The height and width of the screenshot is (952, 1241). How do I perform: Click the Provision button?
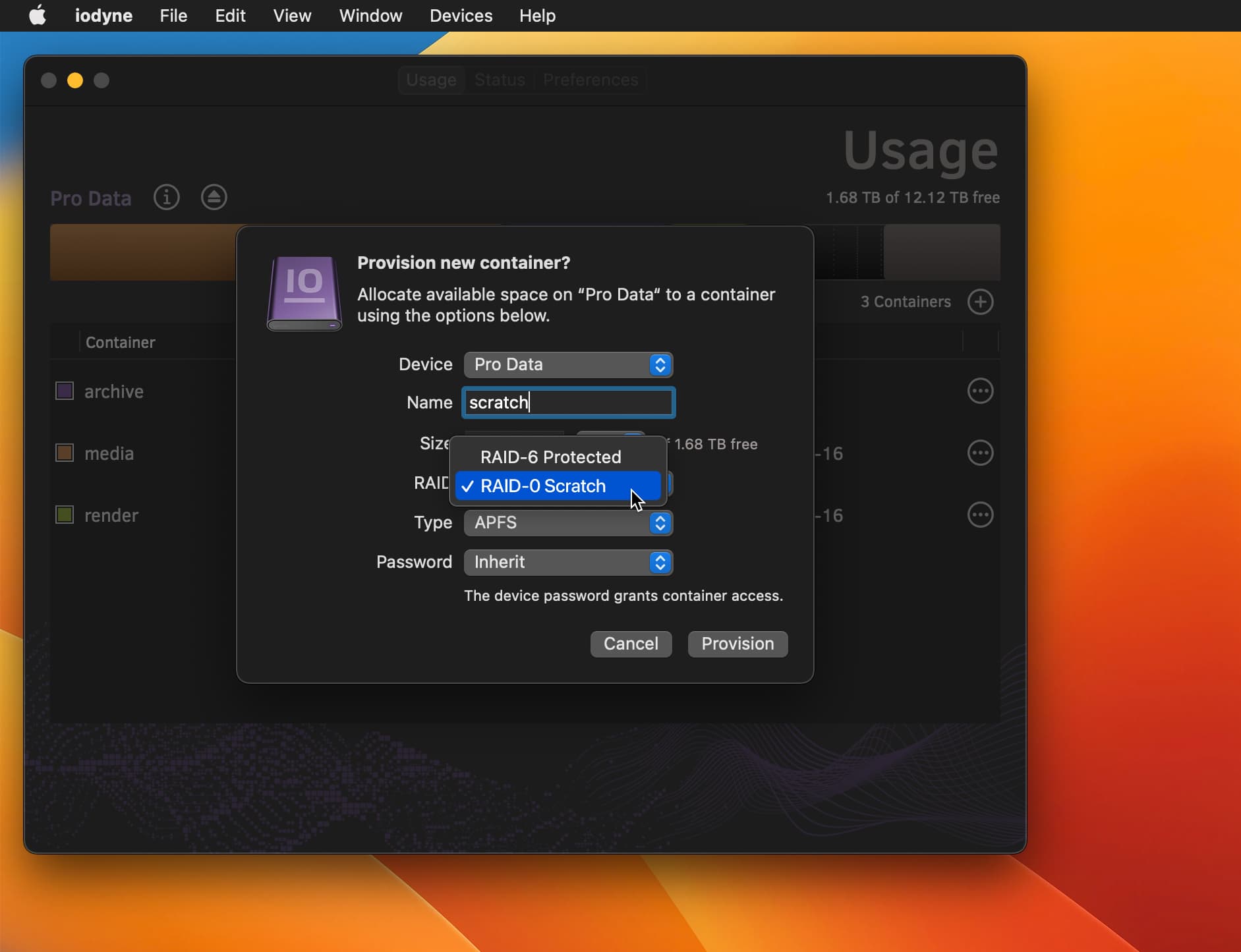click(x=737, y=644)
